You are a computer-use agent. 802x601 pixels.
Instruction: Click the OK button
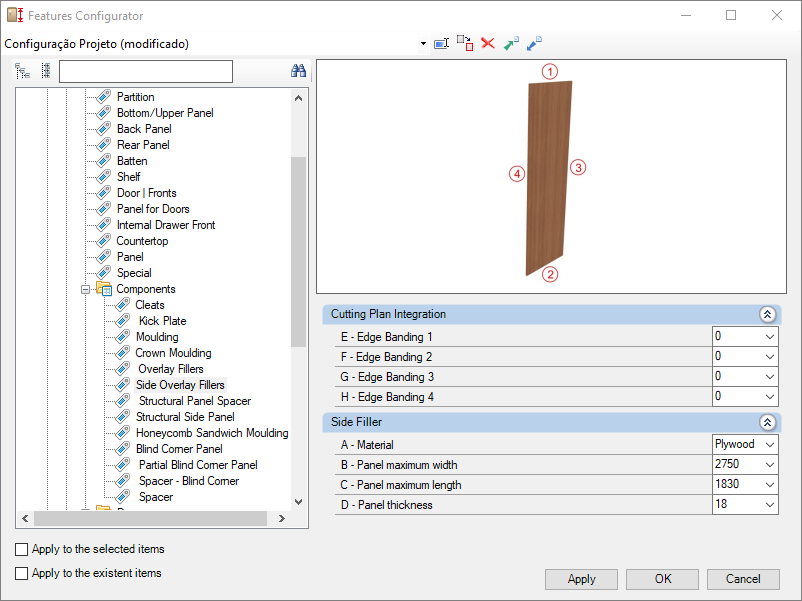tap(663, 579)
